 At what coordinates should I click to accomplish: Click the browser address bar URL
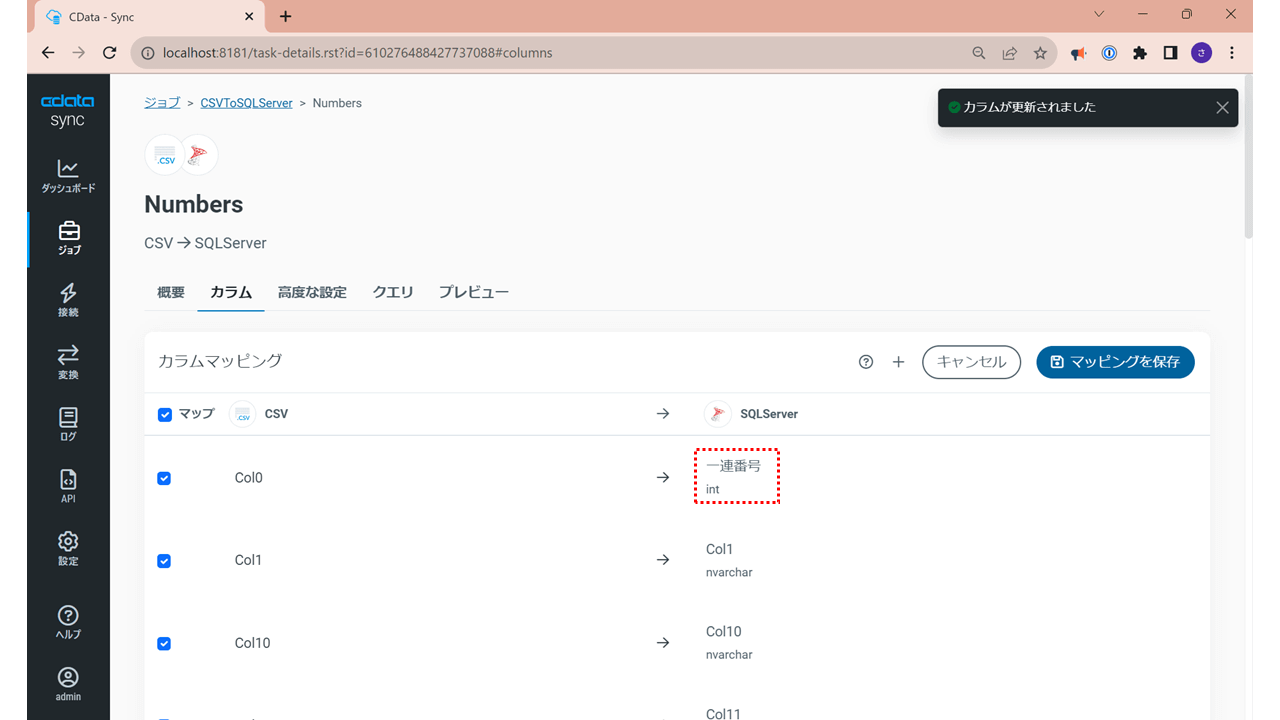tap(357, 53)
